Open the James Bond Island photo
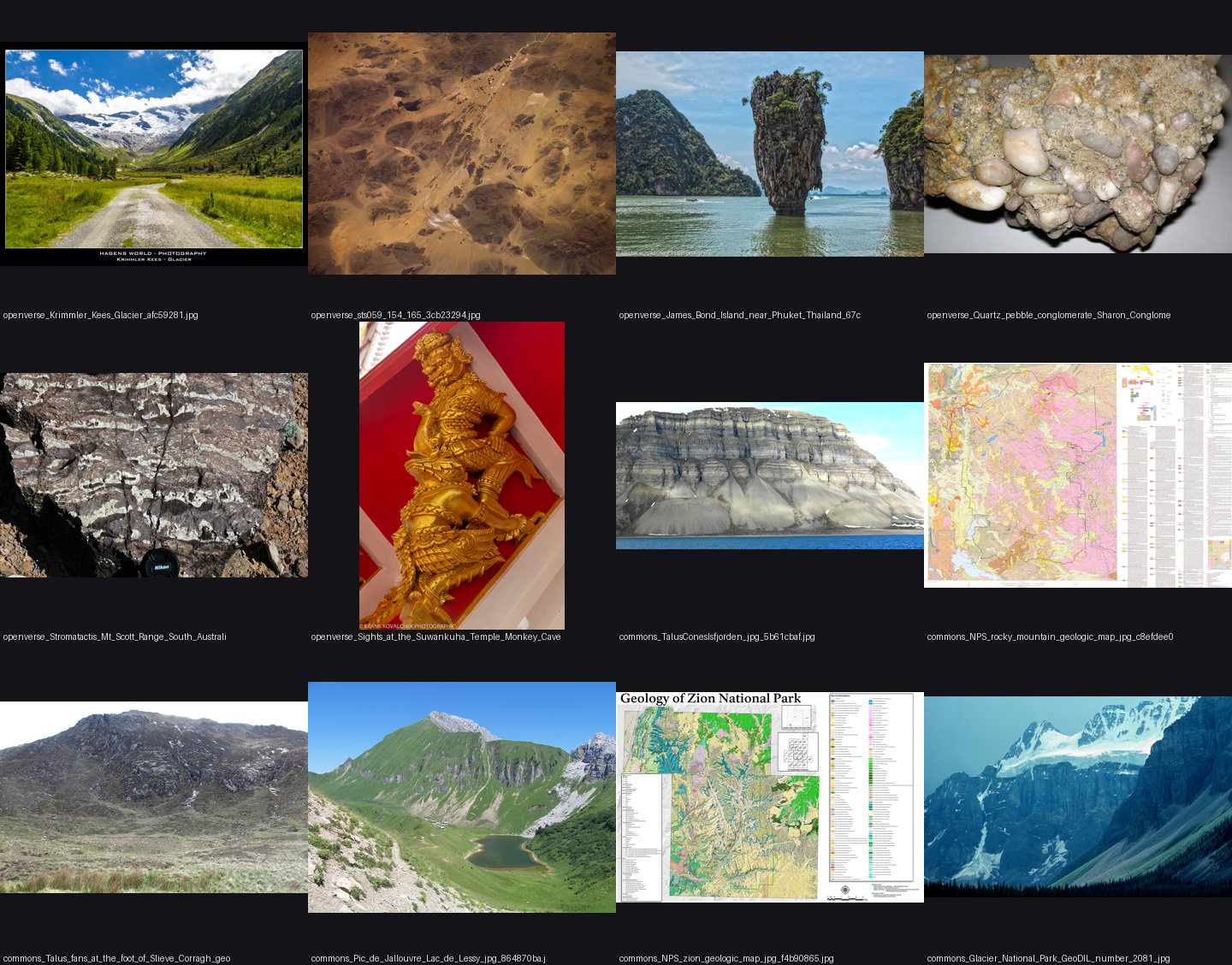The height and width of the screenshot is (965, 1232). pos(770,154)
